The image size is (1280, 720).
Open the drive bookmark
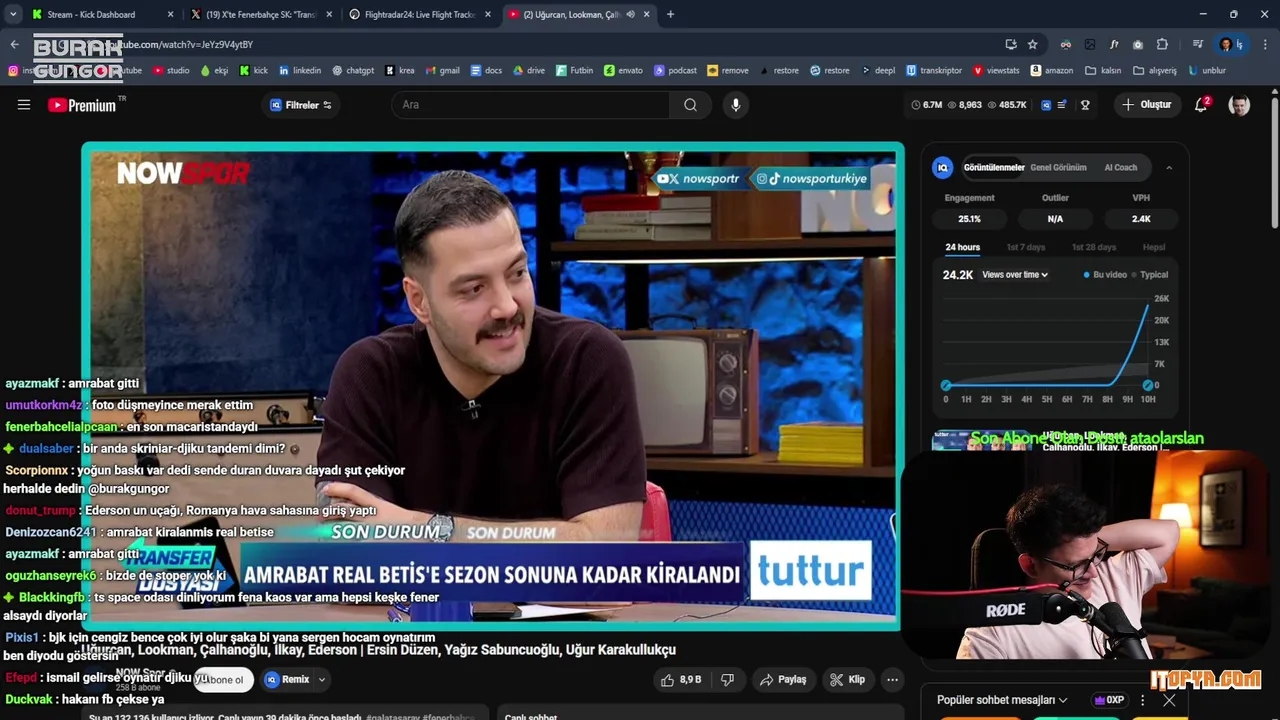(529, 71)
